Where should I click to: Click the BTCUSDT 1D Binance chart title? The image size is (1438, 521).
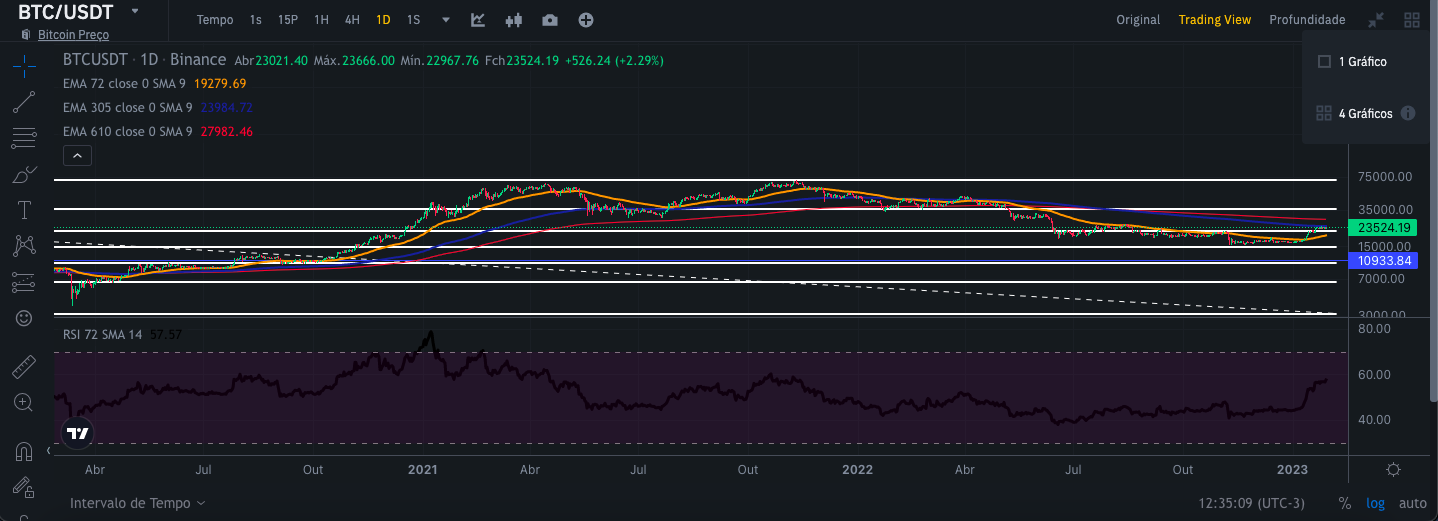pos(144,60)
